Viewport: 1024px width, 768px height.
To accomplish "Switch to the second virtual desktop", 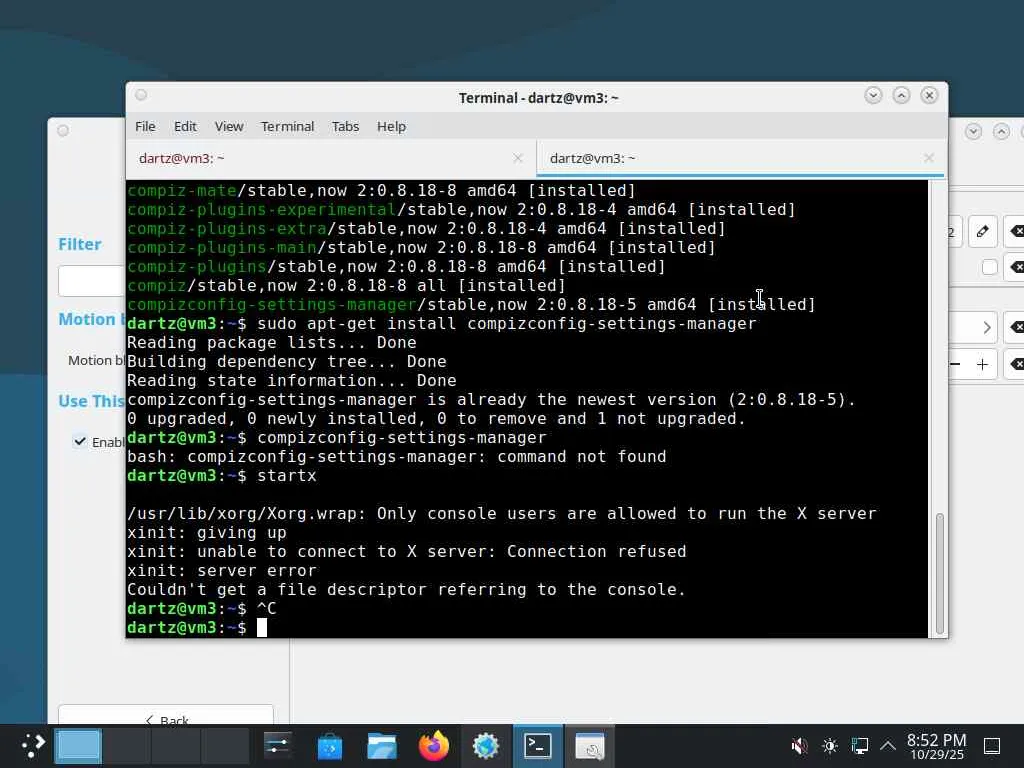I will [127, 746].
